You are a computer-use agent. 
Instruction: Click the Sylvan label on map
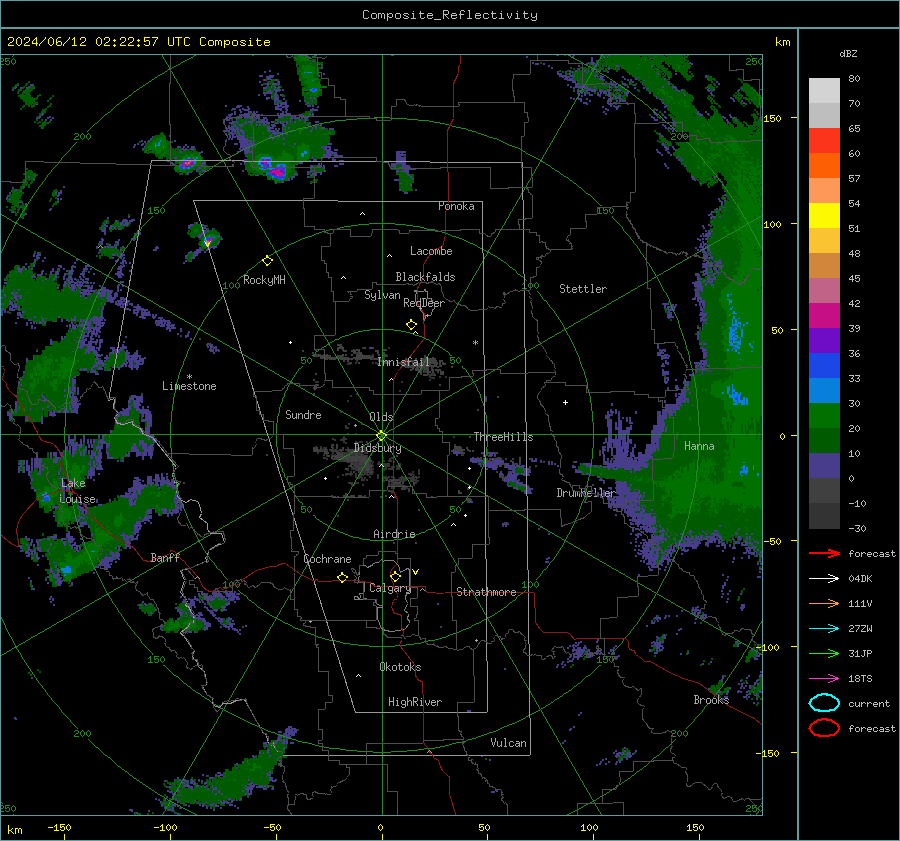pos(382,295)
